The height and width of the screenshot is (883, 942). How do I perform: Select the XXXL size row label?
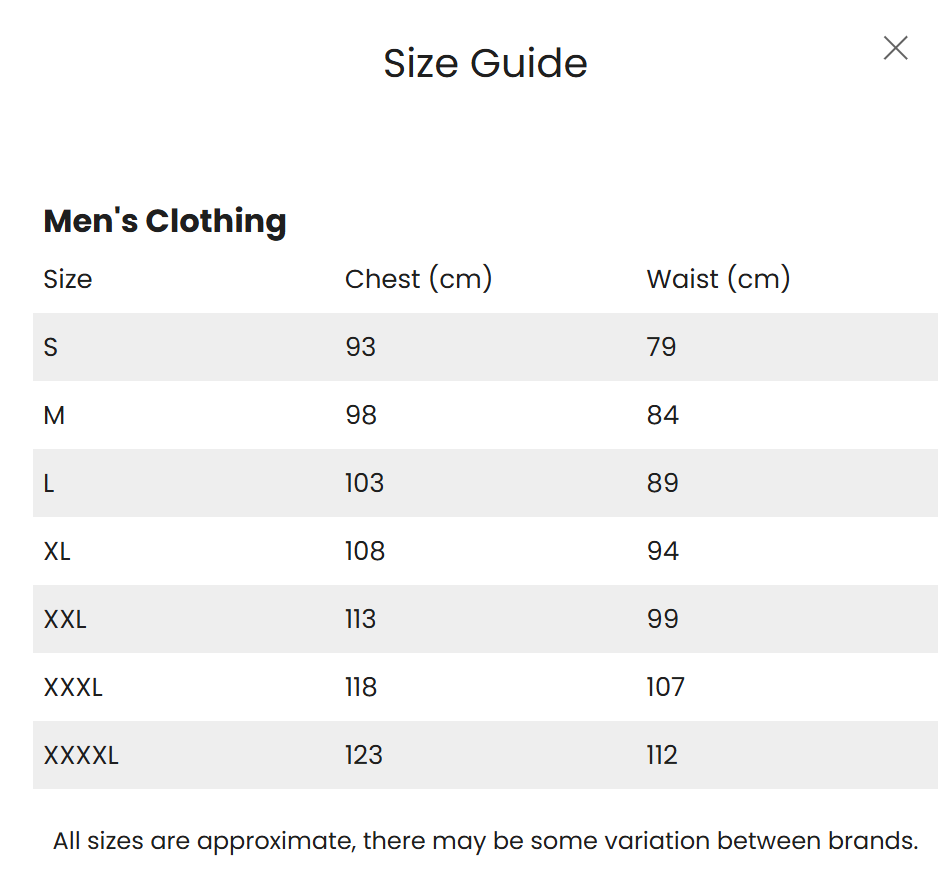click(x=73, y=687)
